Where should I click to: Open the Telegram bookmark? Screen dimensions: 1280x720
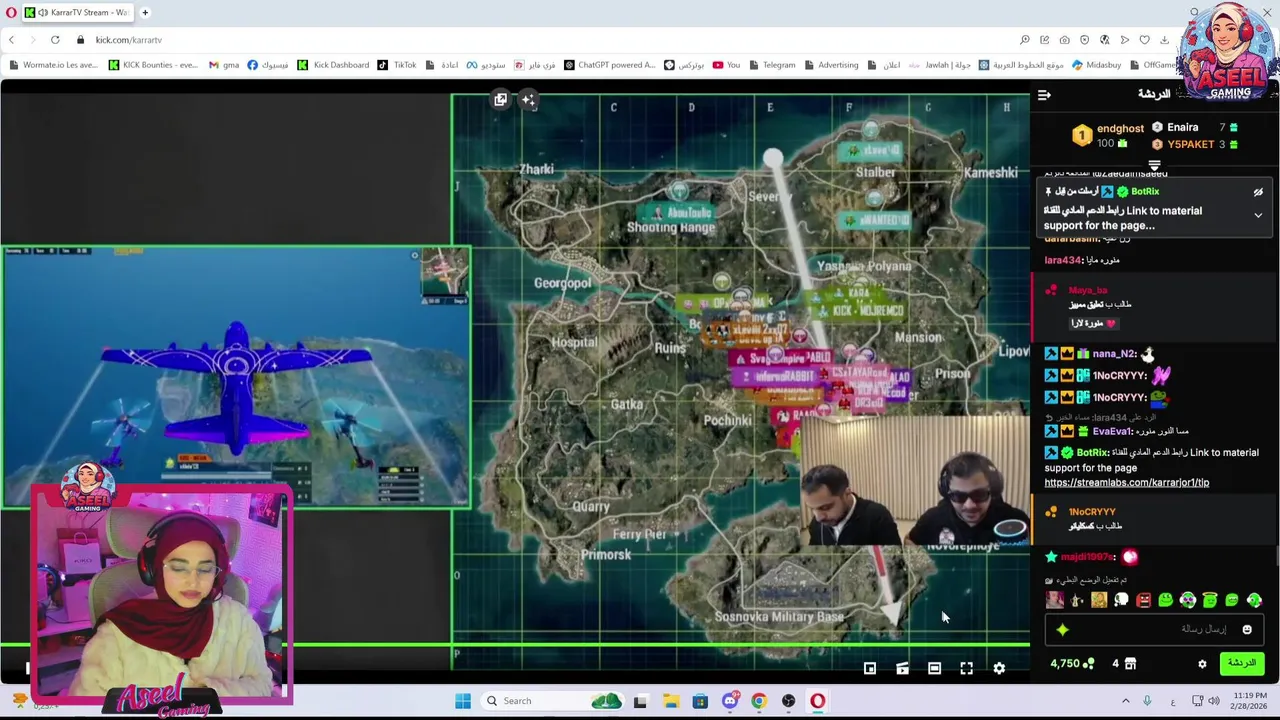coord(771,65)
